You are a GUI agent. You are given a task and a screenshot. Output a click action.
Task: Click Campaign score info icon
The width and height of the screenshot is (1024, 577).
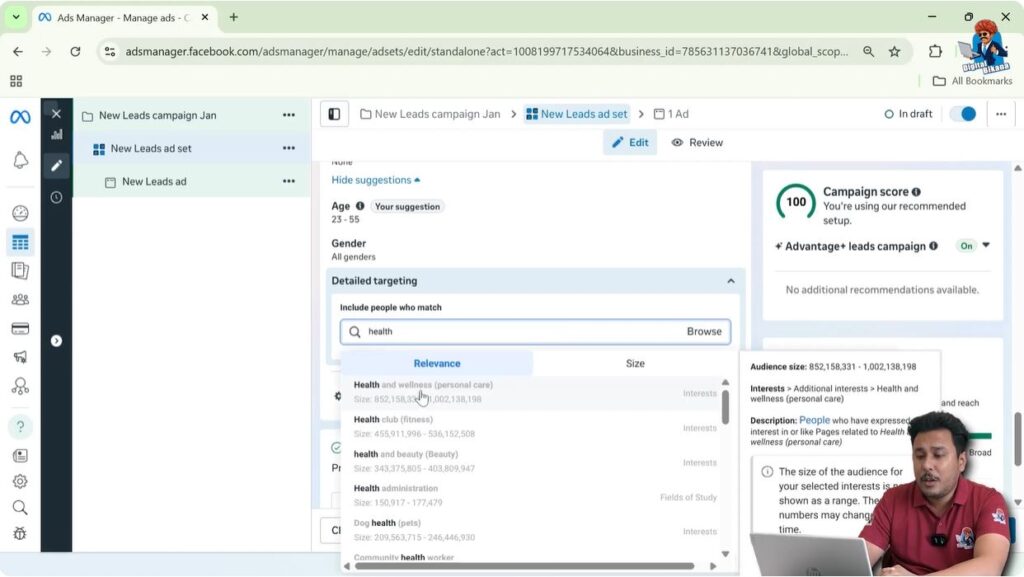click(x=916, y=192)
